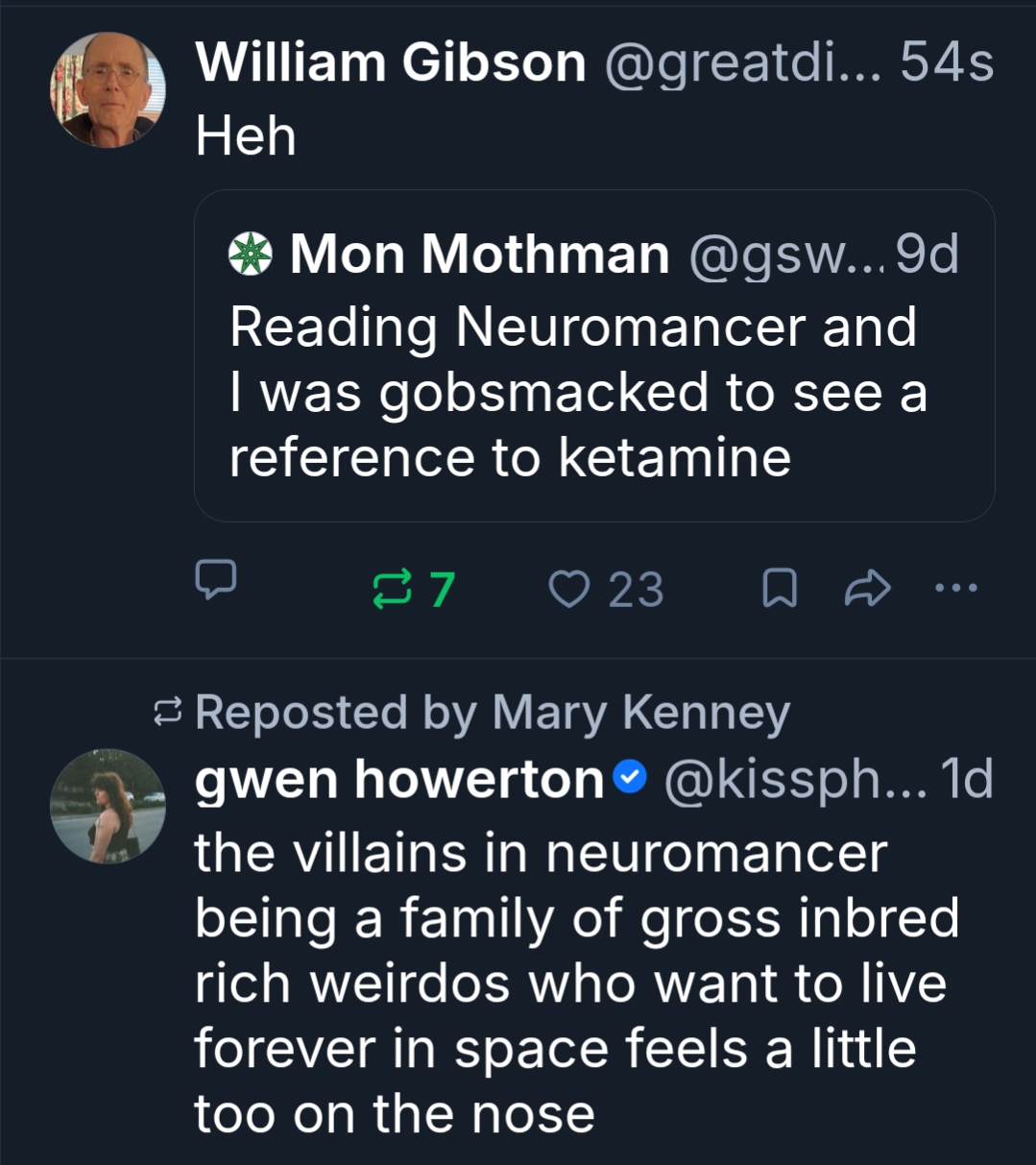Open the quoted Mon Mothman post about ketamine
Viewport: 1036px width, 1165px height.
pyautogui.click(x=576, y=392)
